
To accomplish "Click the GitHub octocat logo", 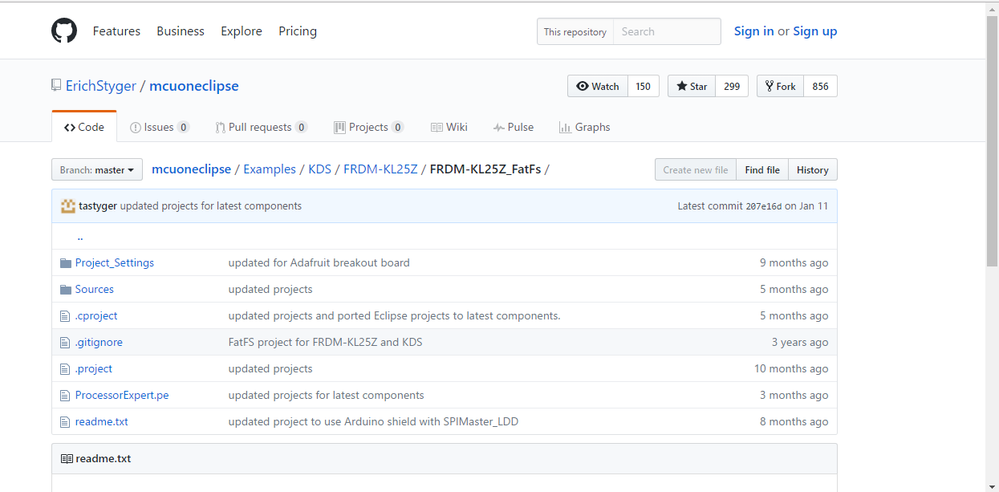I will tap(64, 31).
